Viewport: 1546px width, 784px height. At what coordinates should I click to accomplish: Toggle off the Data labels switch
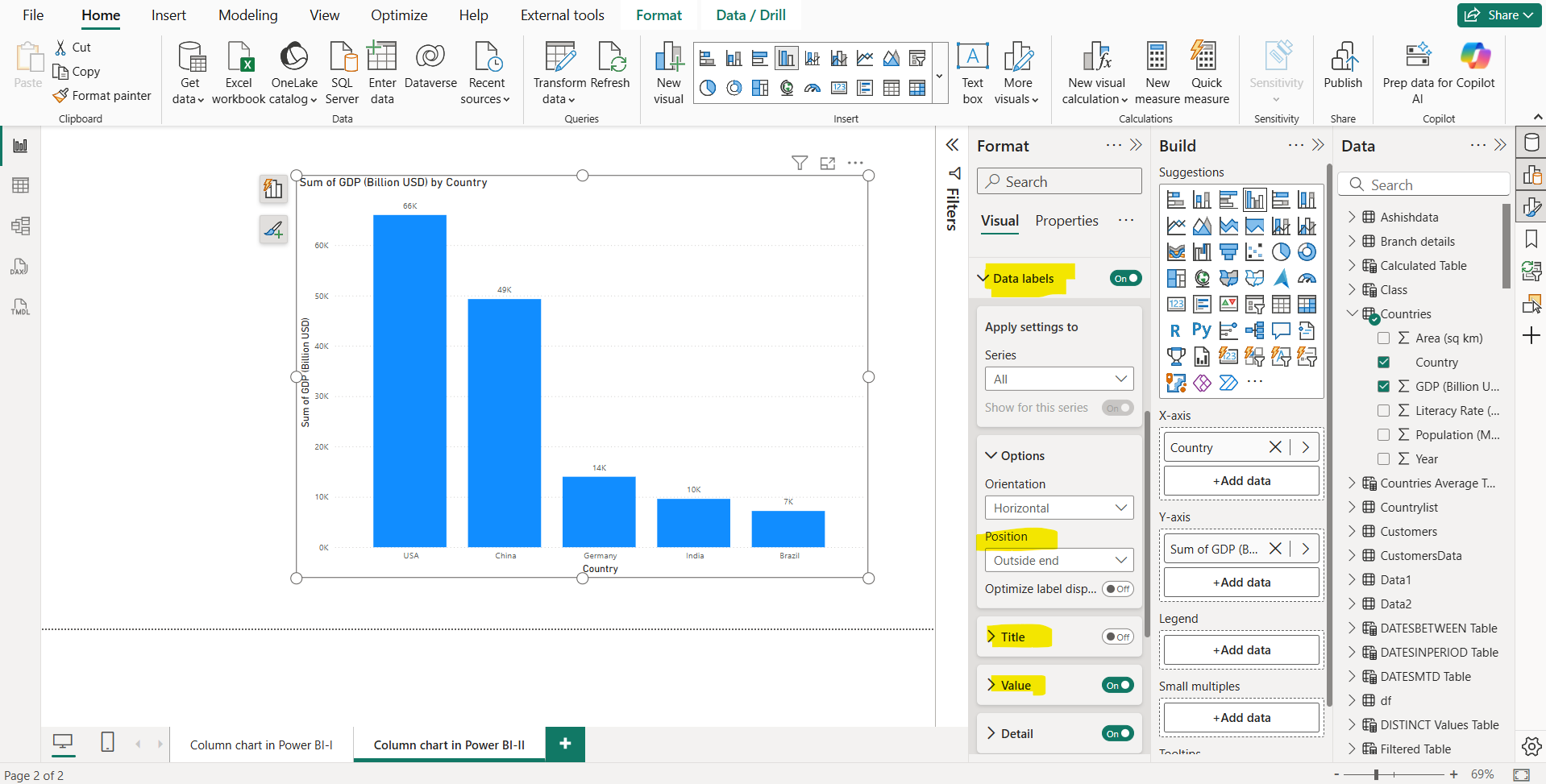[x=1125, y=278]
